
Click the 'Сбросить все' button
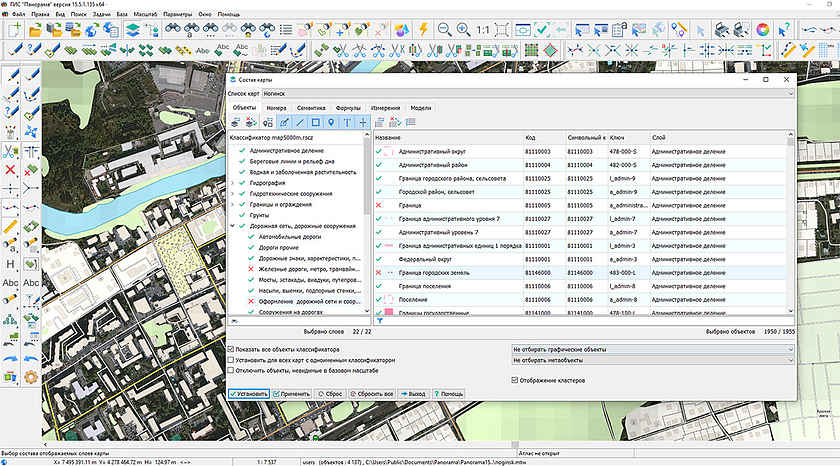click(x=374, y=394)
